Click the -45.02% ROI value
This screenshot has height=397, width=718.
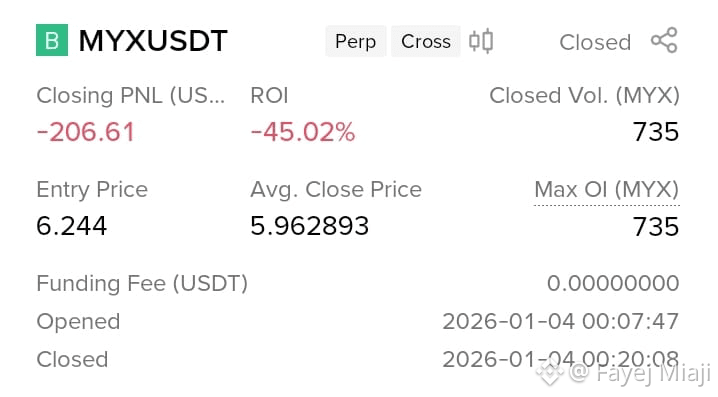[x=303, y=132]
